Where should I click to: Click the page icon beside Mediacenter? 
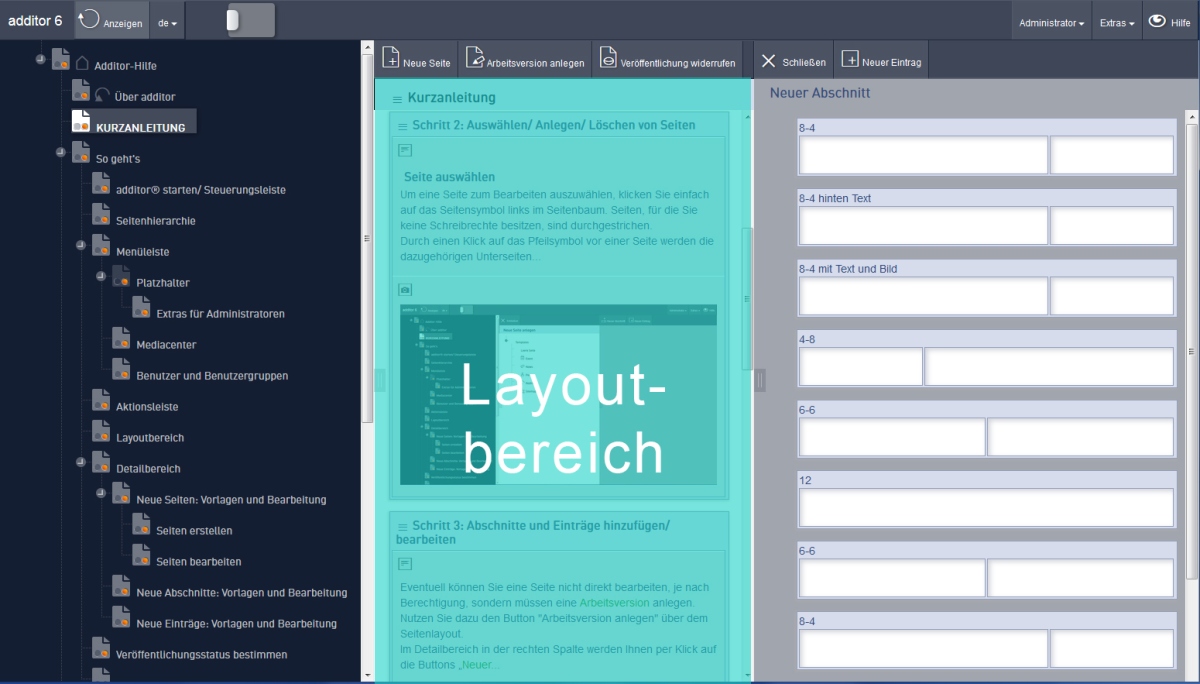(x=121, y=344)
